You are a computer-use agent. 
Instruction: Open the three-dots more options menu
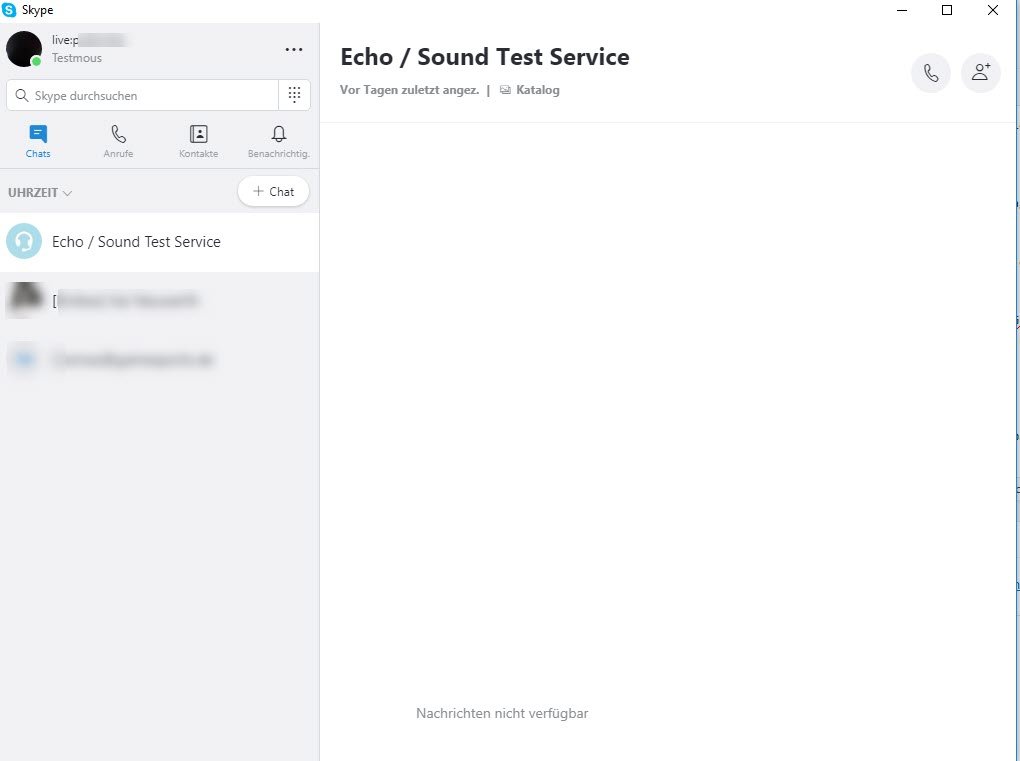point(293,49)
